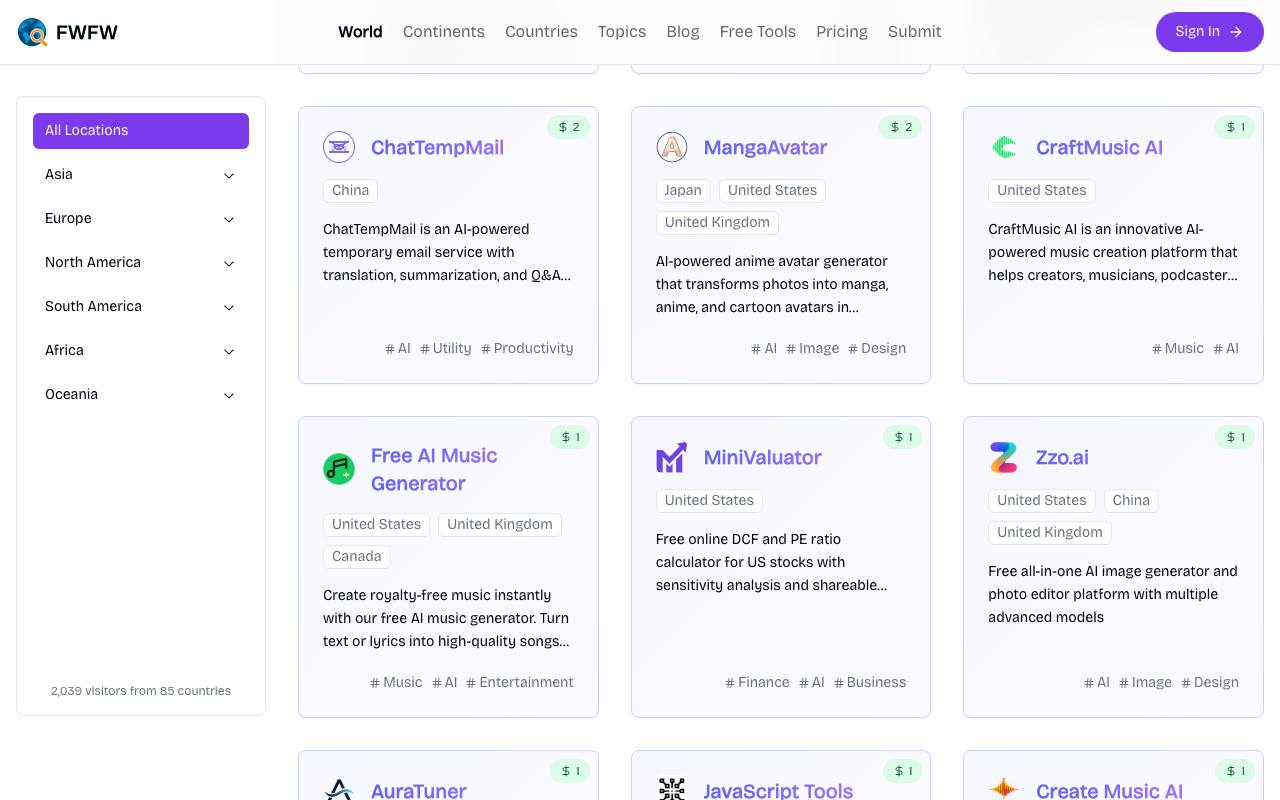Click United States tag on MiniValuator card

pos(709,501)
